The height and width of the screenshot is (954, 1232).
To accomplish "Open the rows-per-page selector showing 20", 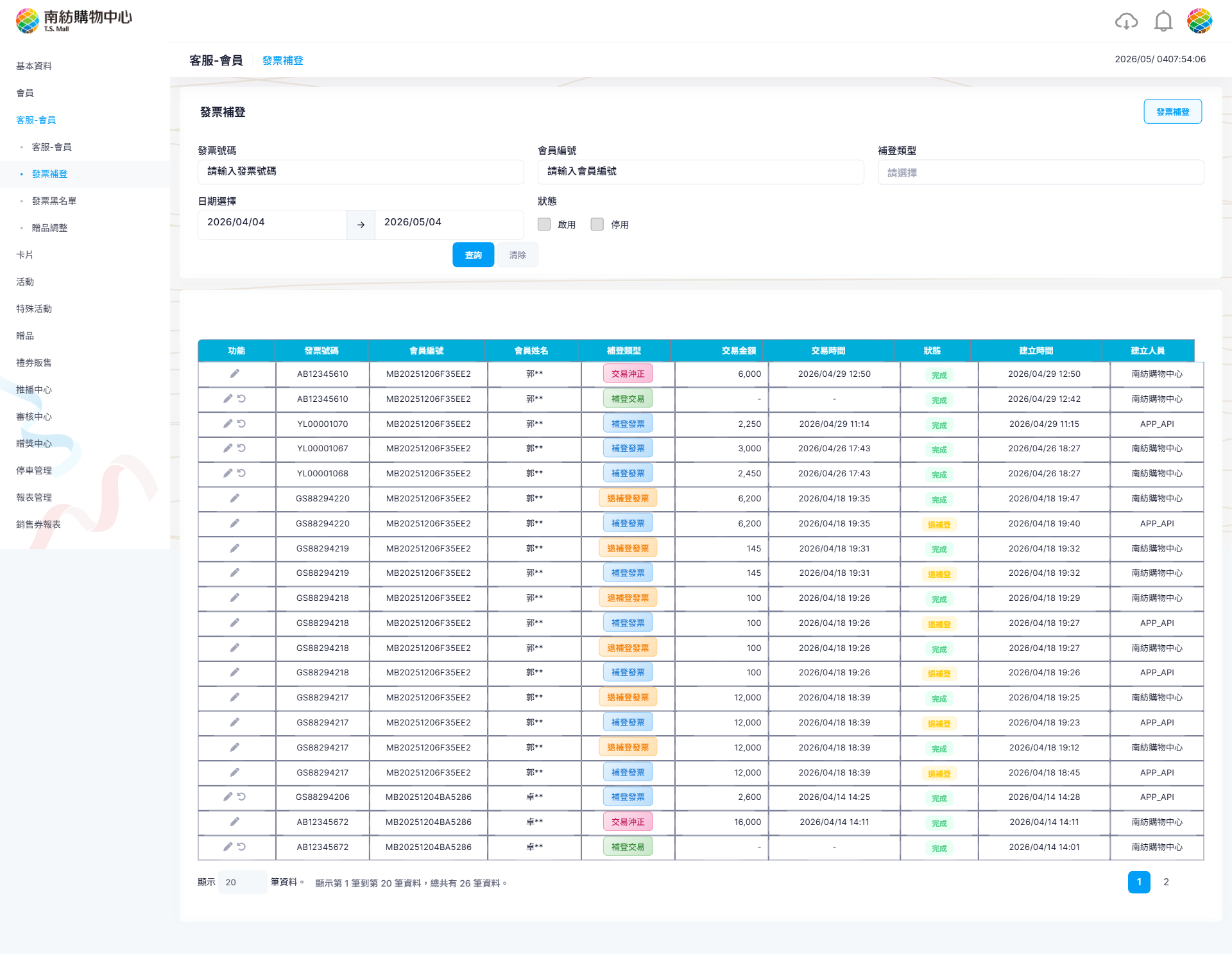I will 243,882.
